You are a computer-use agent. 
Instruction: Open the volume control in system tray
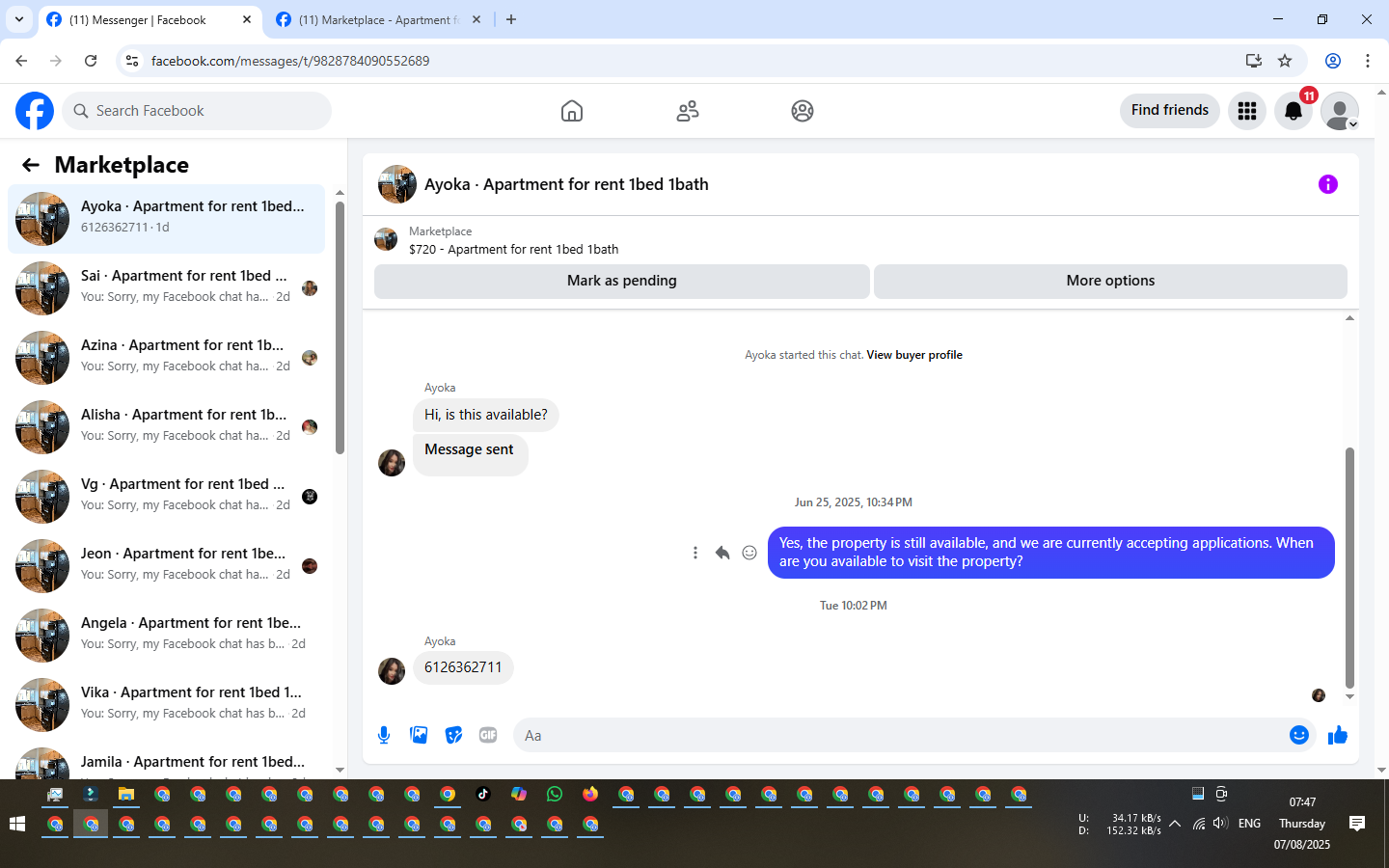pyautogui.click(x=1220, y=824)
